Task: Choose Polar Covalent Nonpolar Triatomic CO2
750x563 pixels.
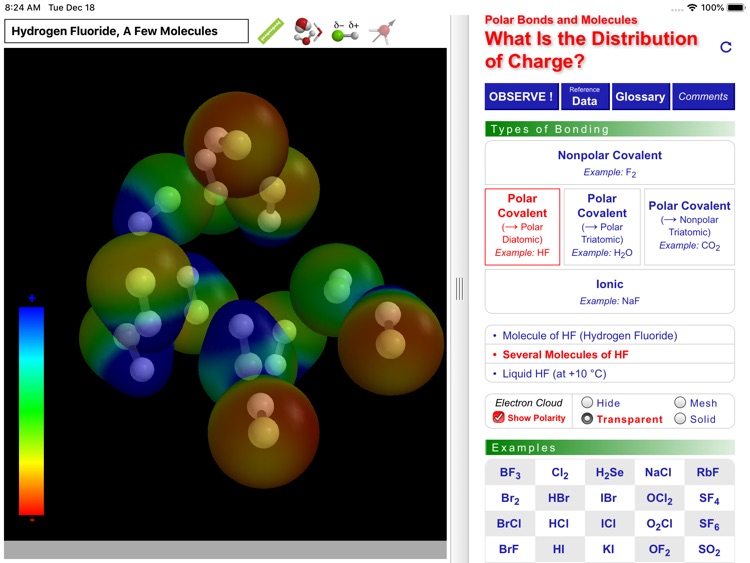Action: coord(689,227)
